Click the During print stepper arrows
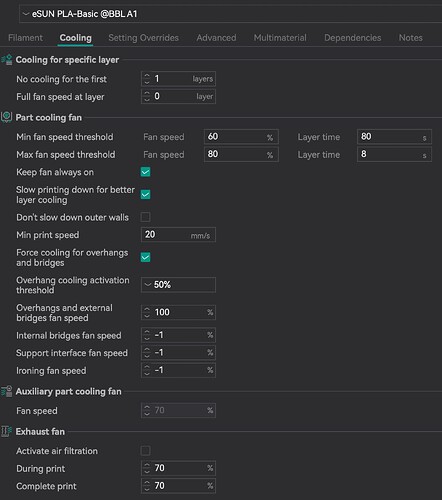Viewport: 442px width, 500px height. [147, 468]
